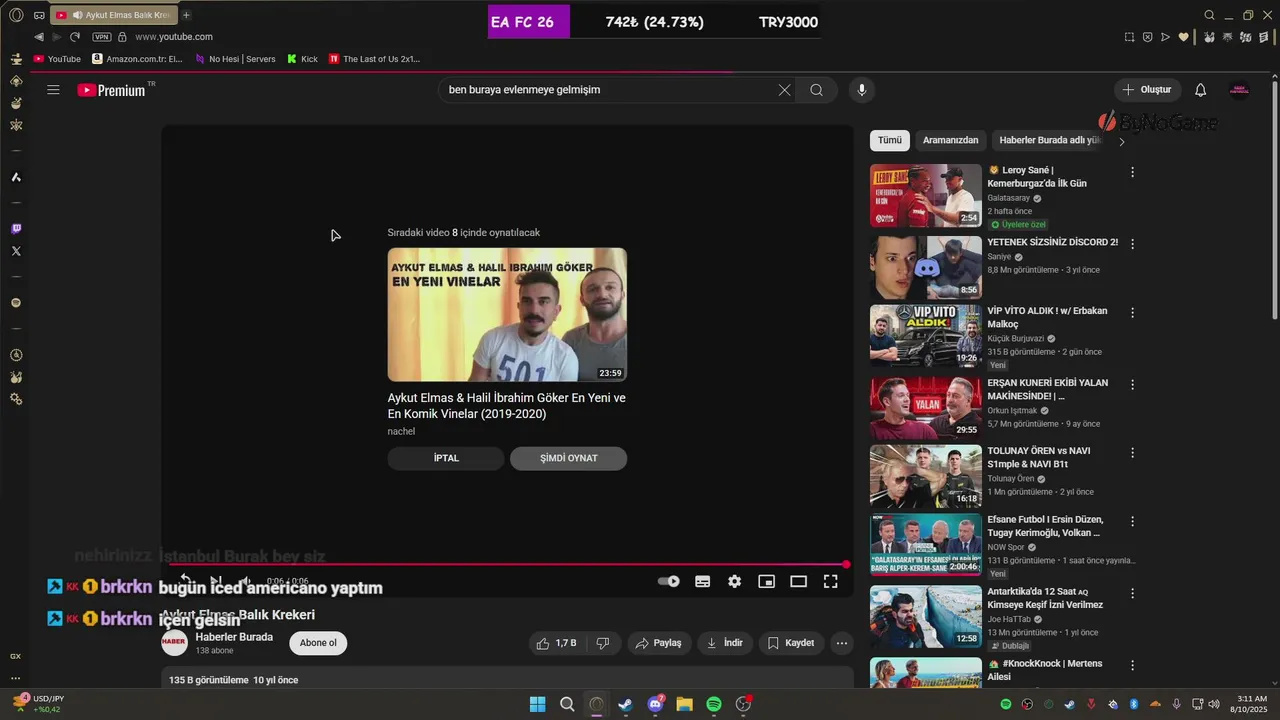Open Leroy Sané Kemerburgaz video thumbnail
Viewport: 1280px width, 720px height.
[x=926, y=196]
